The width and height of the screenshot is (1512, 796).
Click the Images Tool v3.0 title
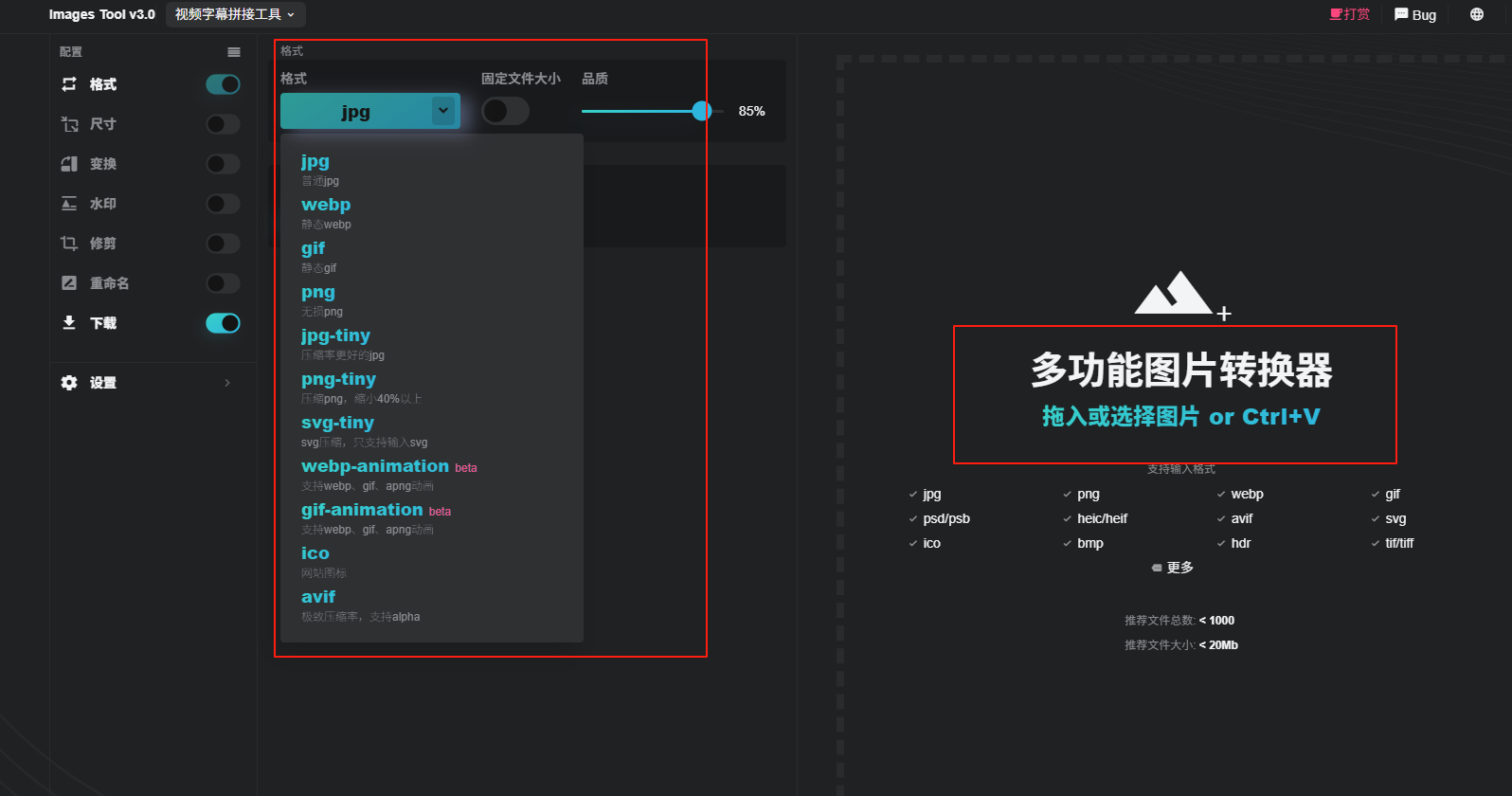pos(102,14)
